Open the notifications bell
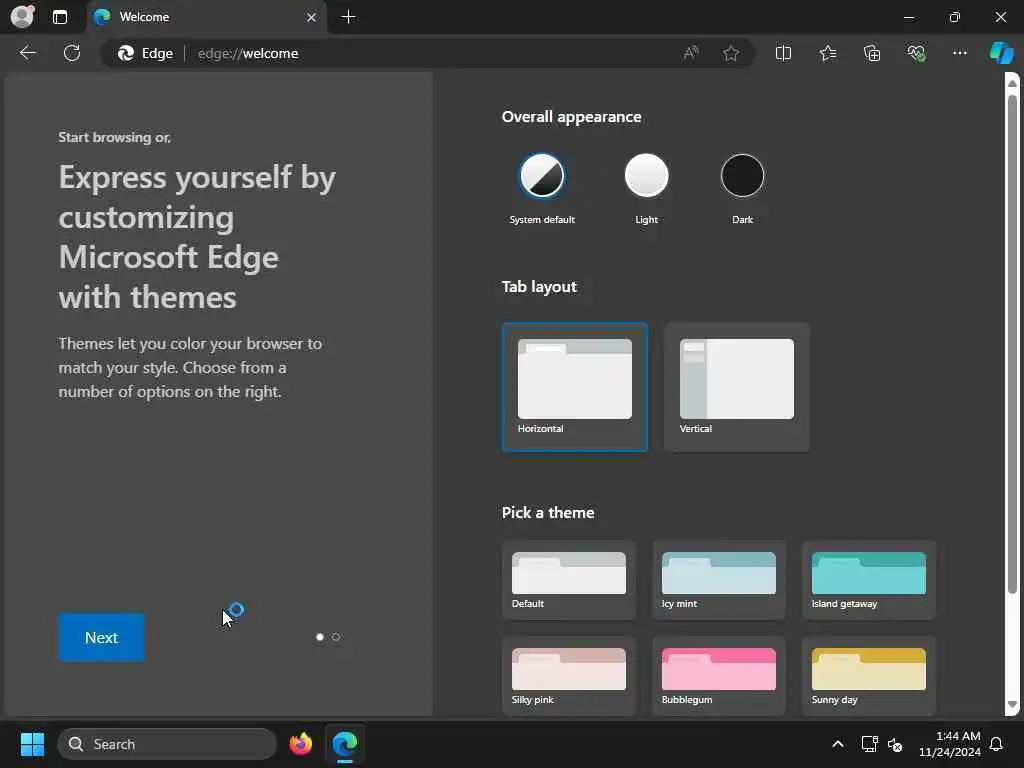 click(996, 744)
